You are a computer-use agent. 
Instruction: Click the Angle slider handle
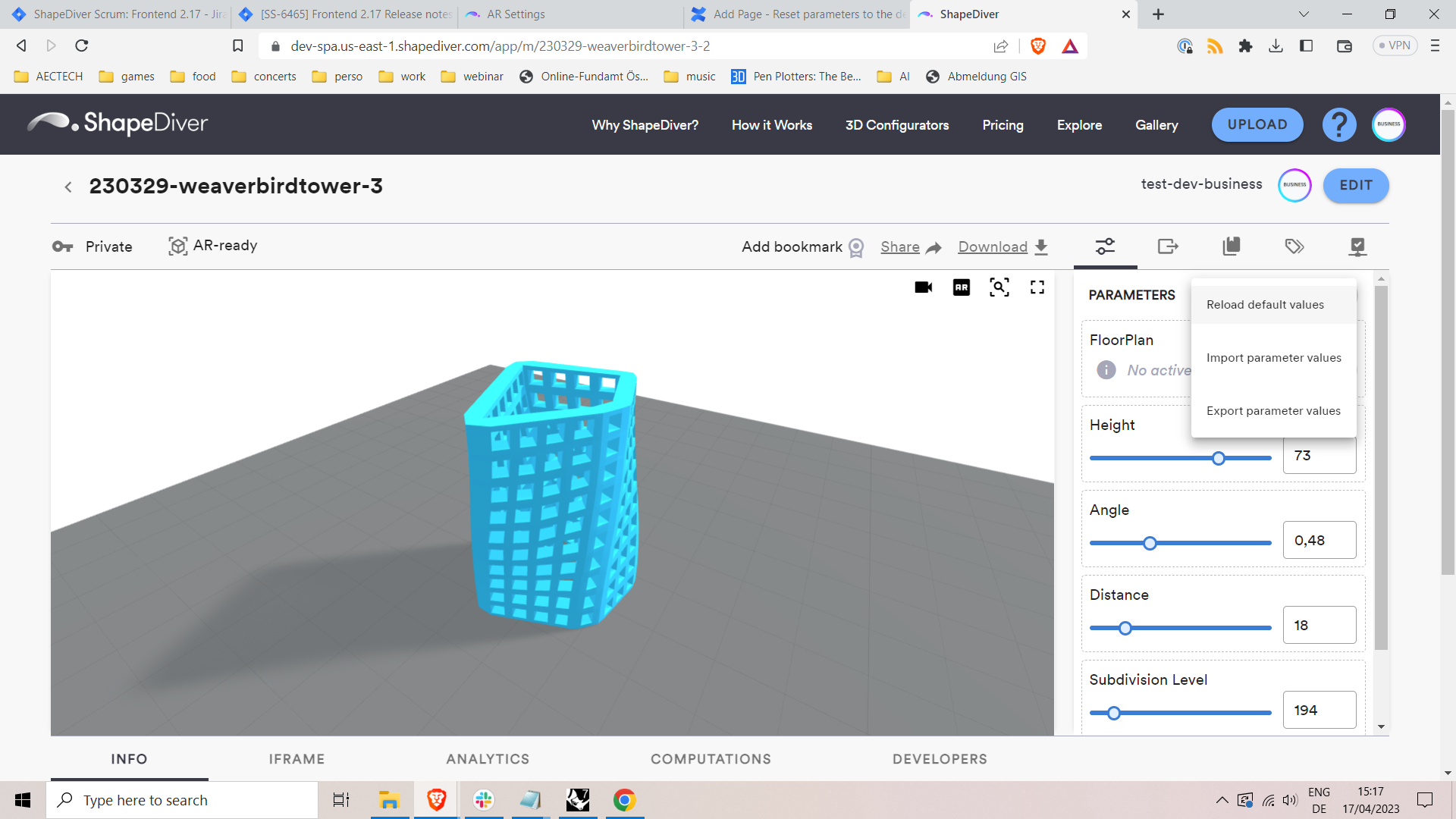(x=1150, y=543)
